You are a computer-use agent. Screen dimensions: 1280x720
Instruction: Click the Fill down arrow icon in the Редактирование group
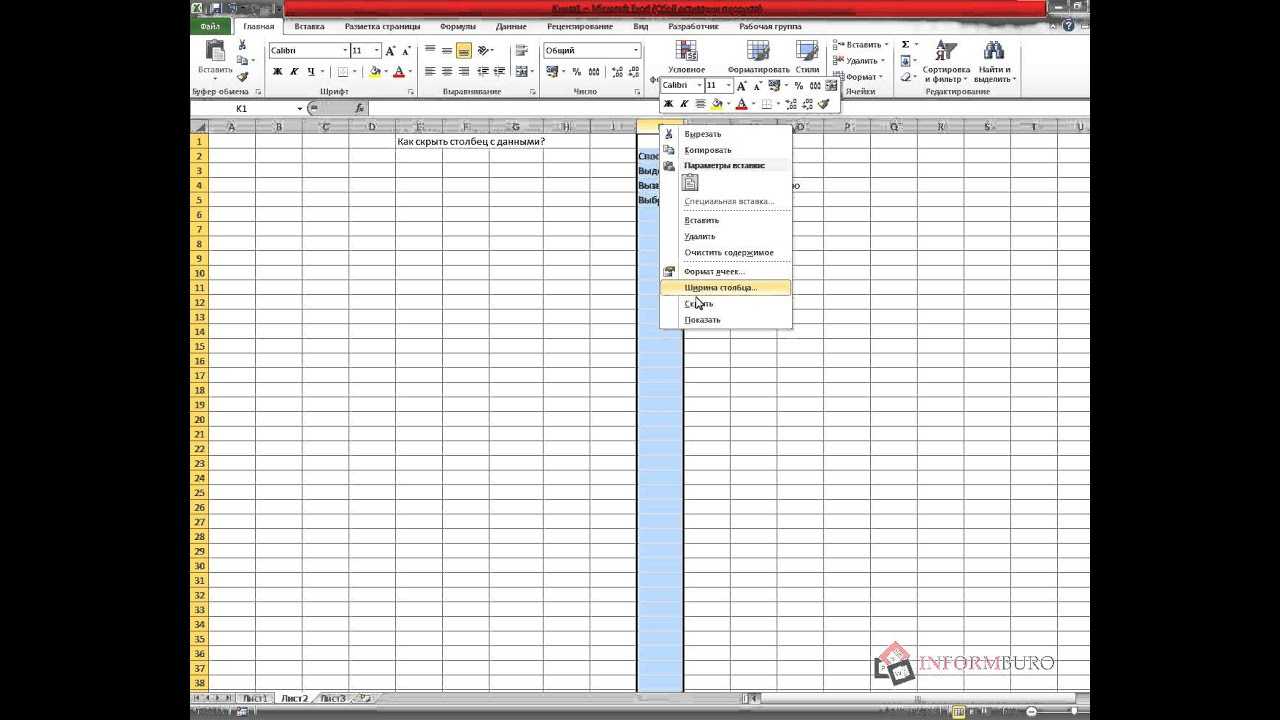point(905,61)
